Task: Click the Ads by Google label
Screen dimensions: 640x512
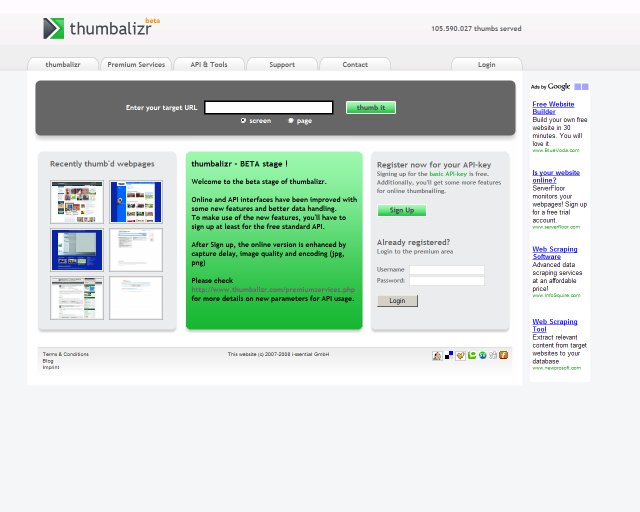Action: [550, 87]
